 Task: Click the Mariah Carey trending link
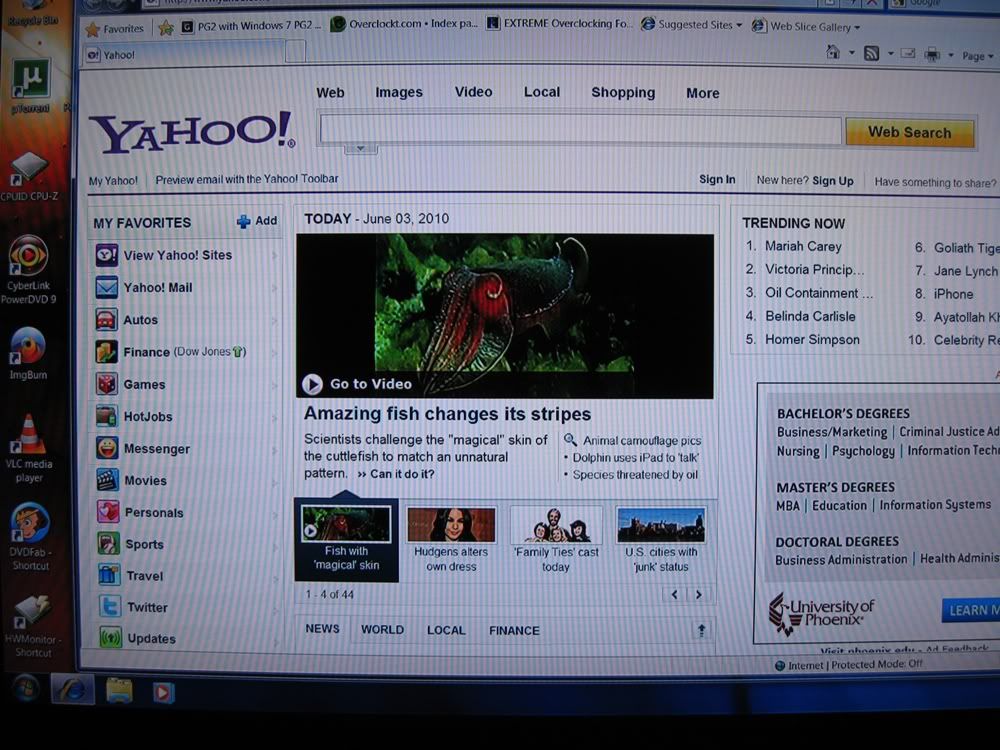click(x=803, y=246)
